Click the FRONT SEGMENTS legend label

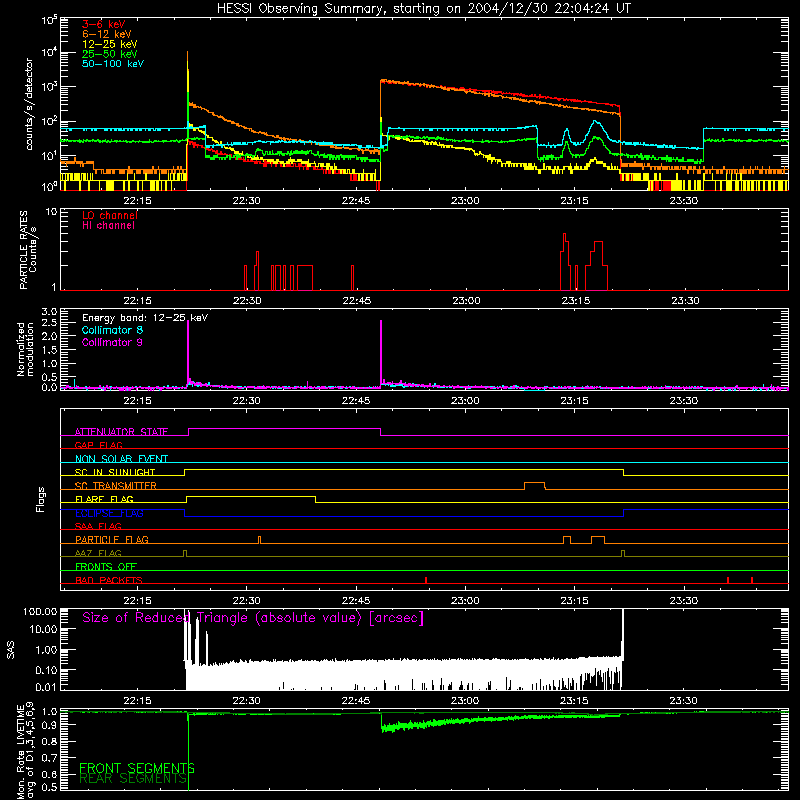click(x=137, y=768)
